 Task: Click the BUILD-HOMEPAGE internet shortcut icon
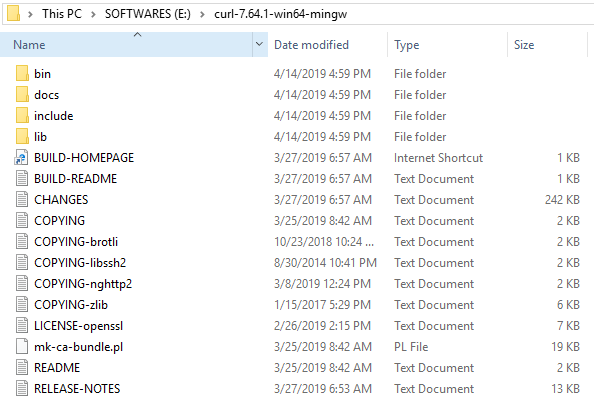(21, 158)
